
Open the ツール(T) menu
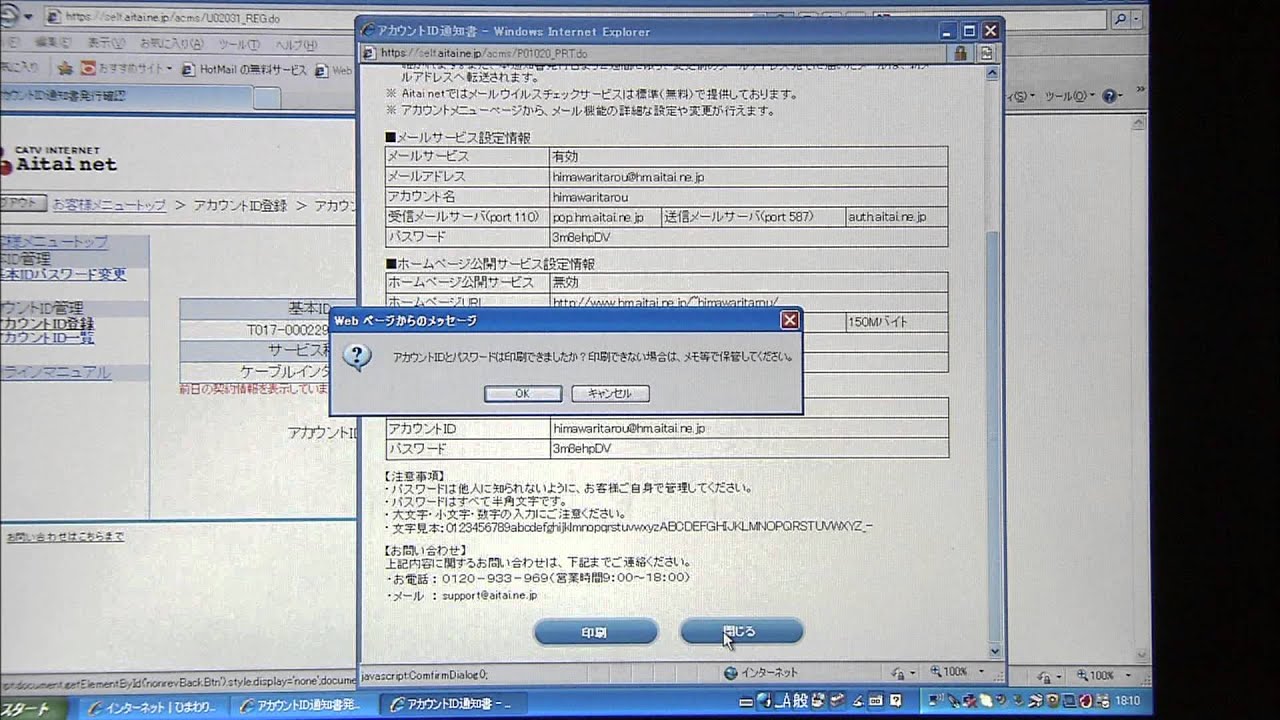pyautogui.click(x=238, y=44)
